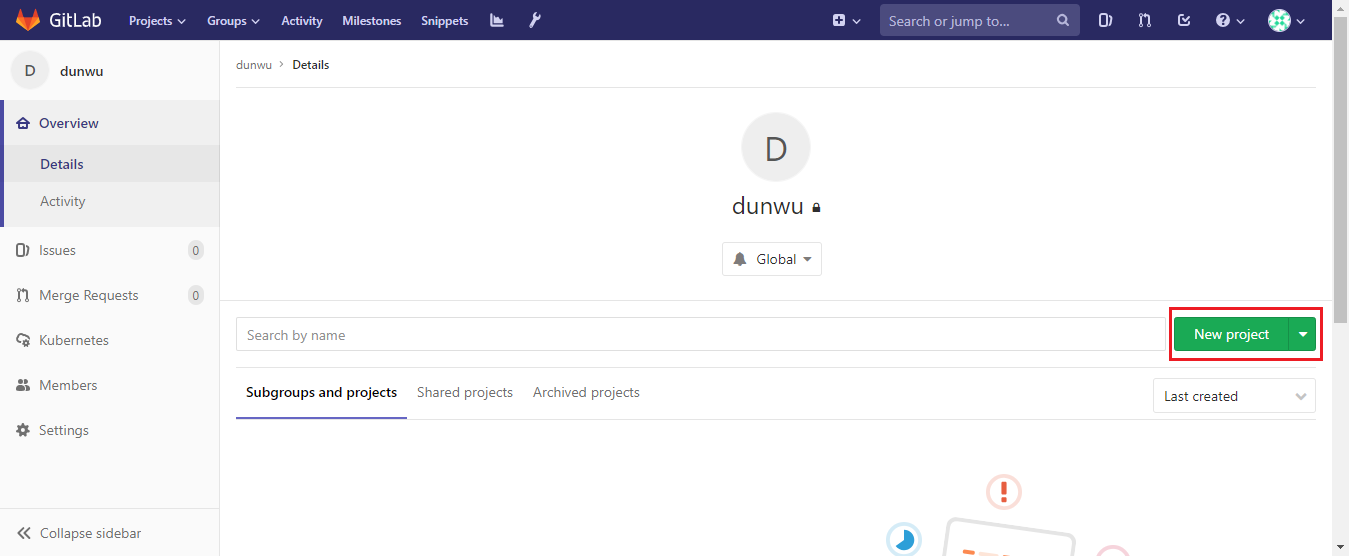Click the green New project button
This screenshot has height=556, width=1349.
1231,334
